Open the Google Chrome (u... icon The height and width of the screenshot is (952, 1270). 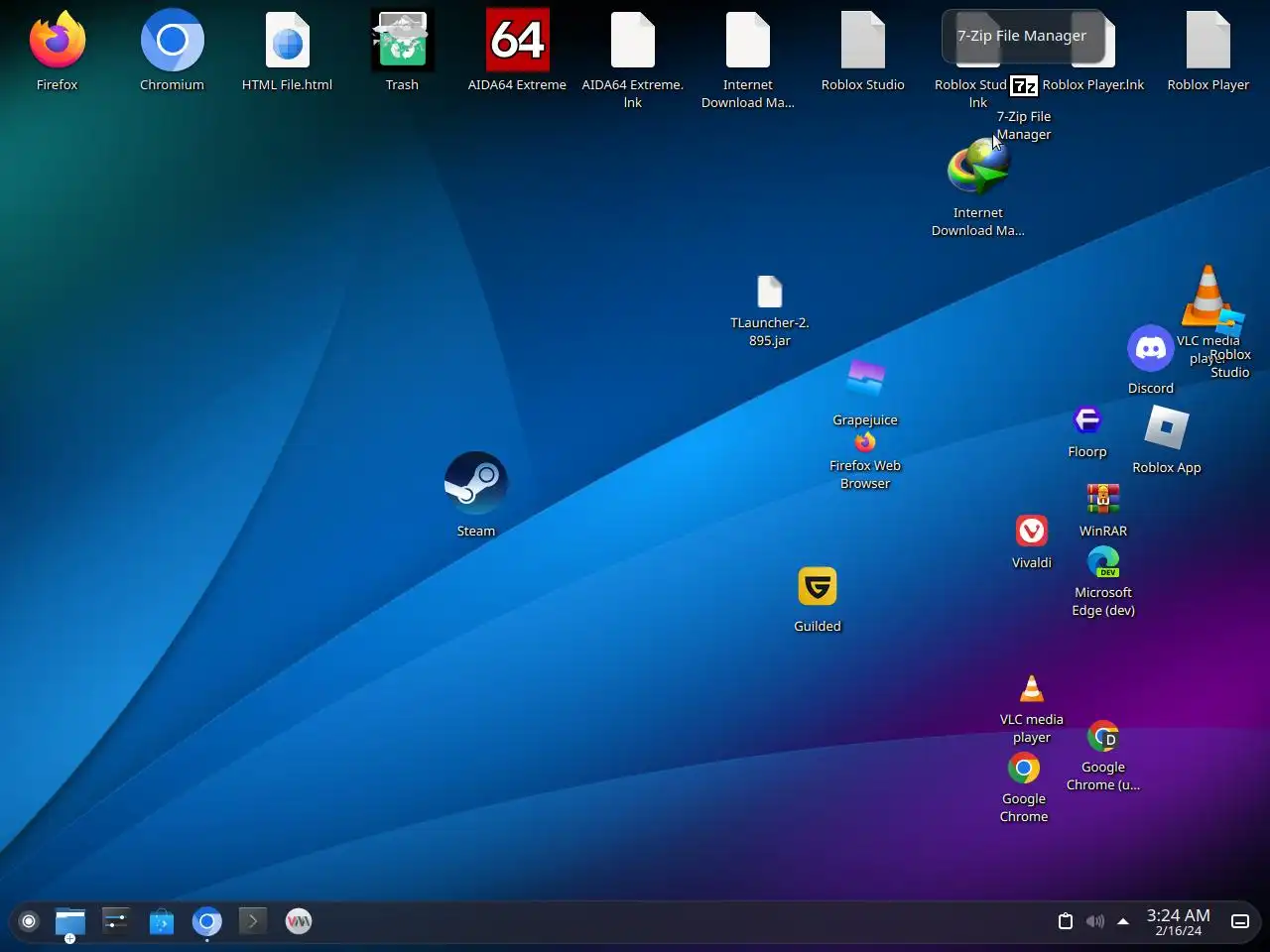pyautogui.click(x=1103, y=736)
